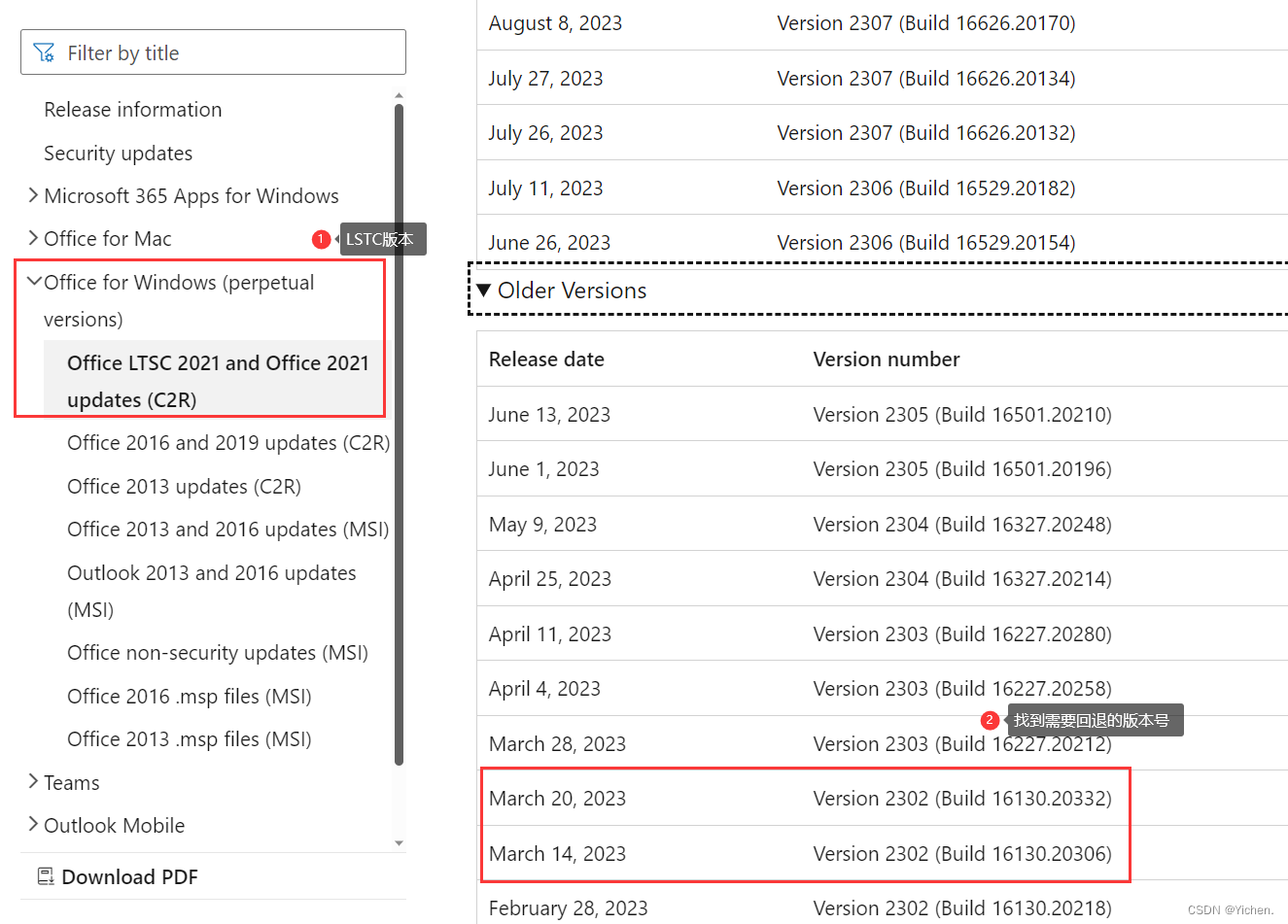
Task: Focus the Filter by title field
Action: pos(213,51)
